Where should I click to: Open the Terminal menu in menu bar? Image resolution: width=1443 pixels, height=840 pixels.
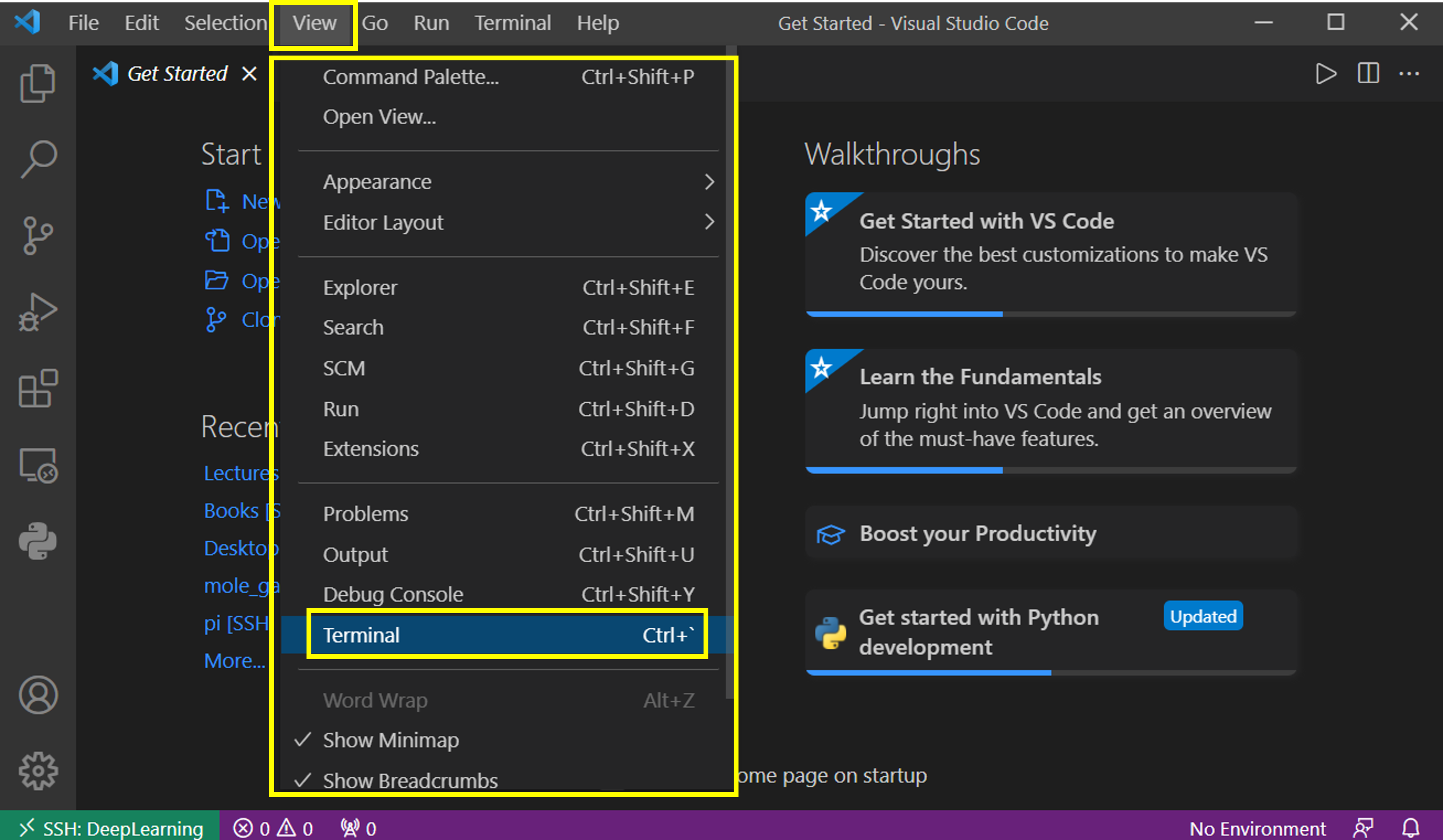click(512, 23)
